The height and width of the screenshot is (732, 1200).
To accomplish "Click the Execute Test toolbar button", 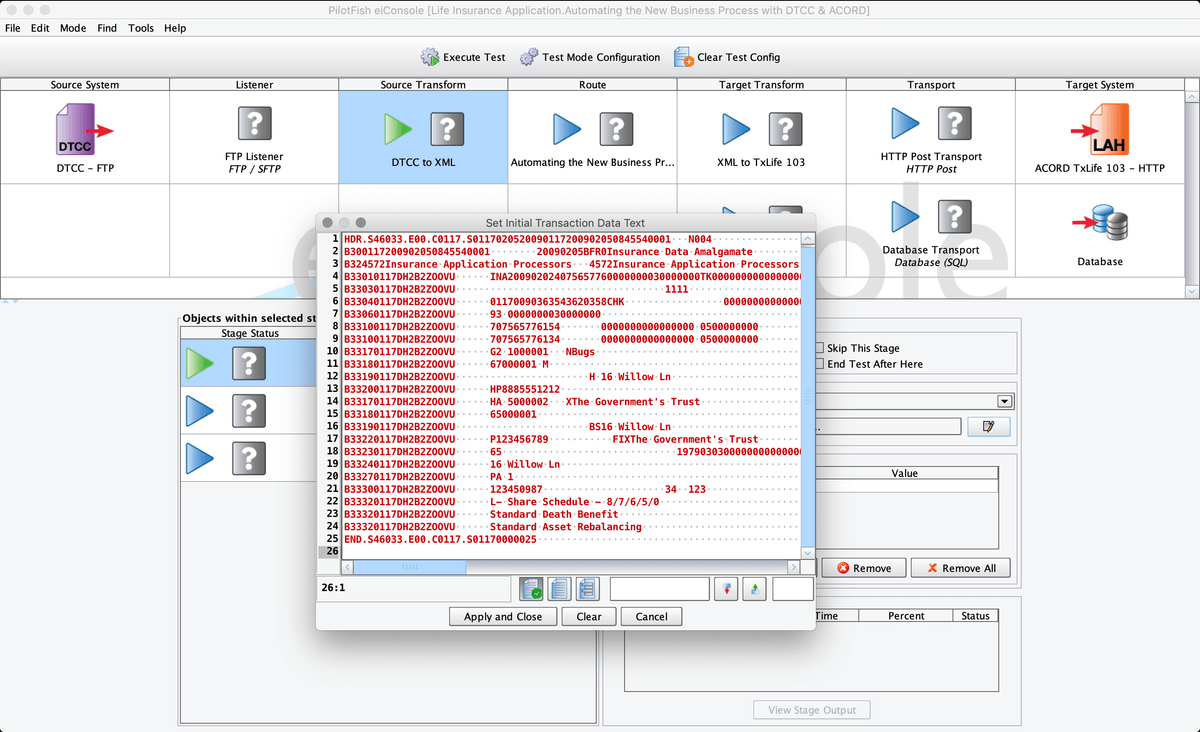I will (x=462, y=57).
